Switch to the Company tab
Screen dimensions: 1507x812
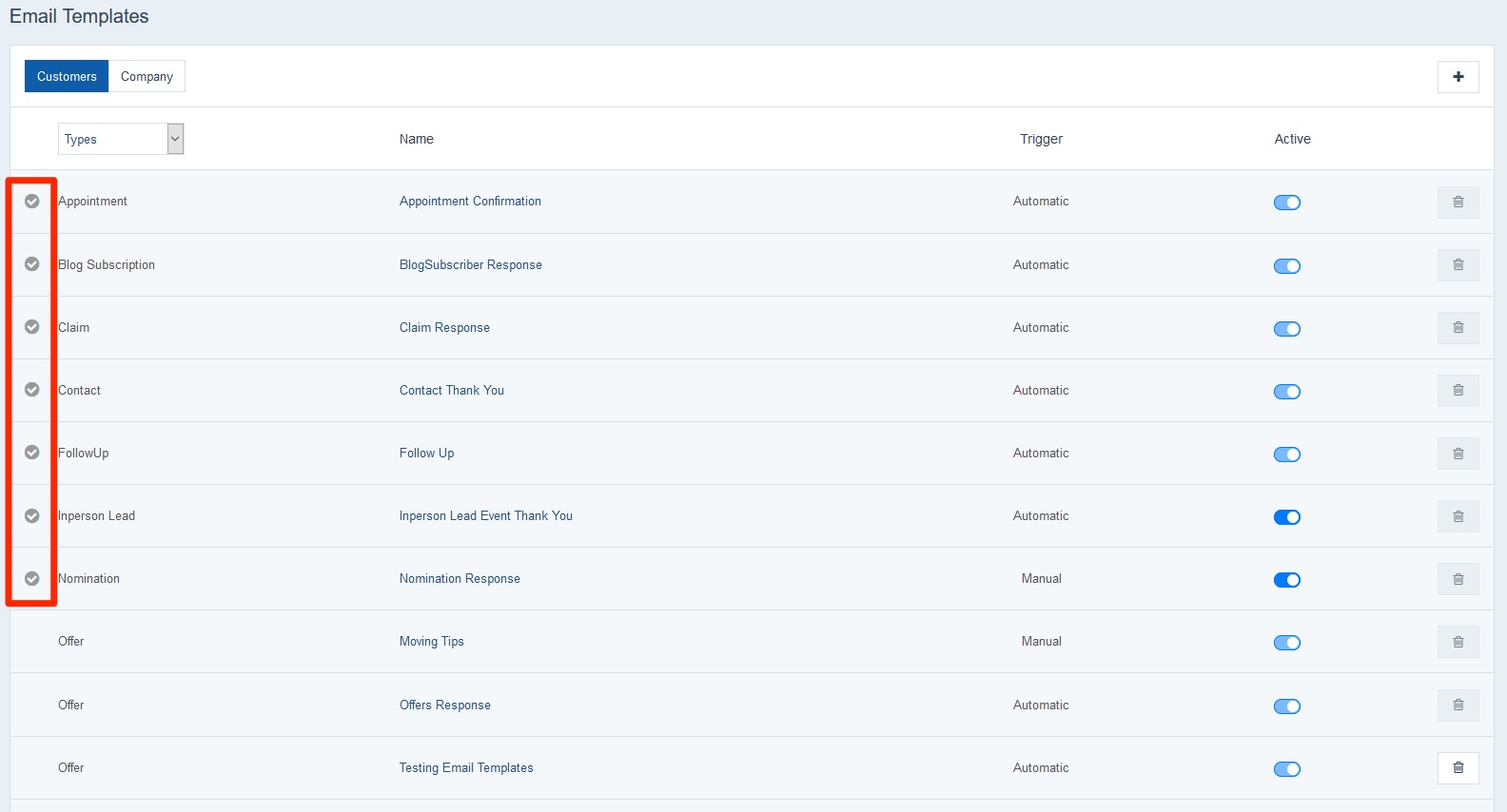147,77
